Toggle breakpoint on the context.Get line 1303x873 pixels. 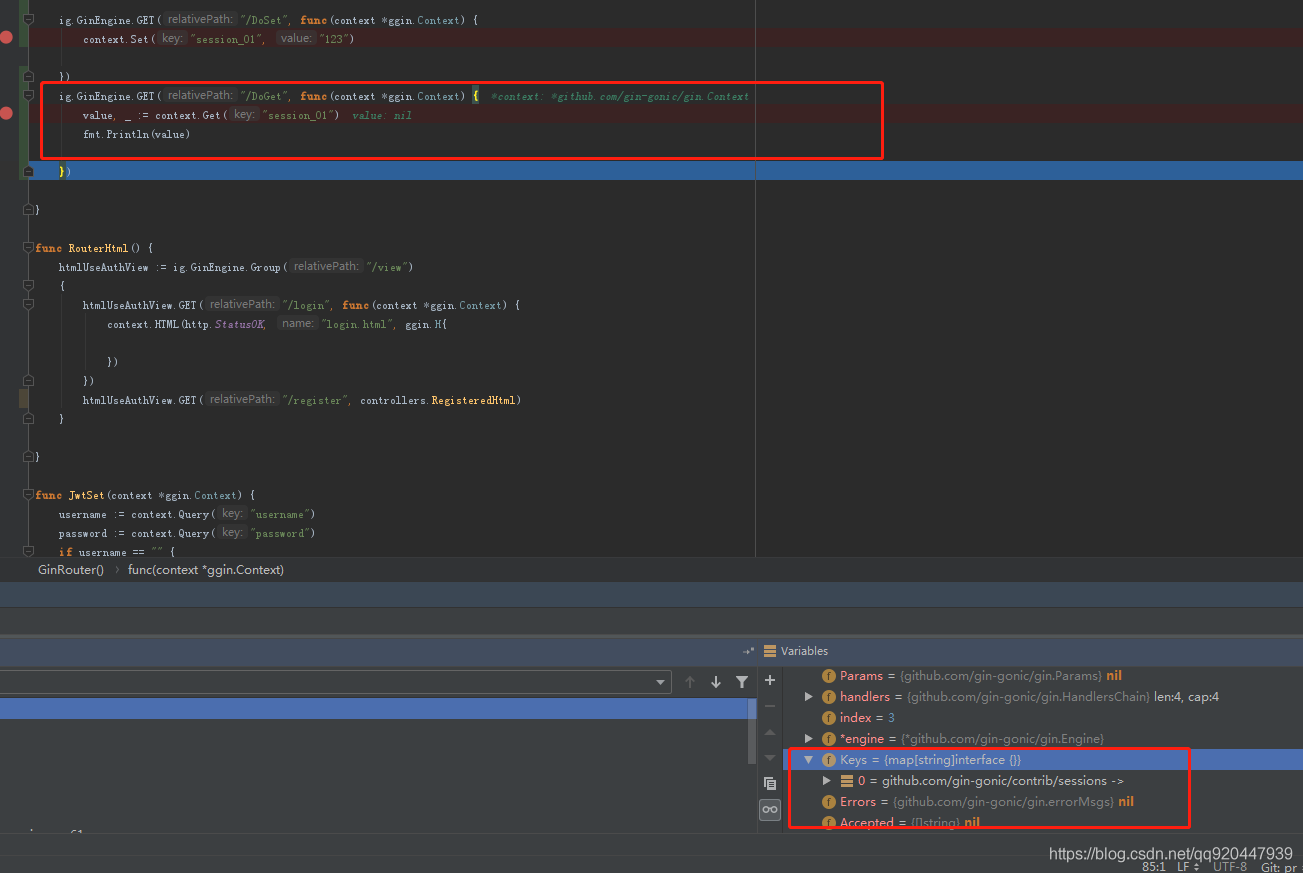click(6, 114)
